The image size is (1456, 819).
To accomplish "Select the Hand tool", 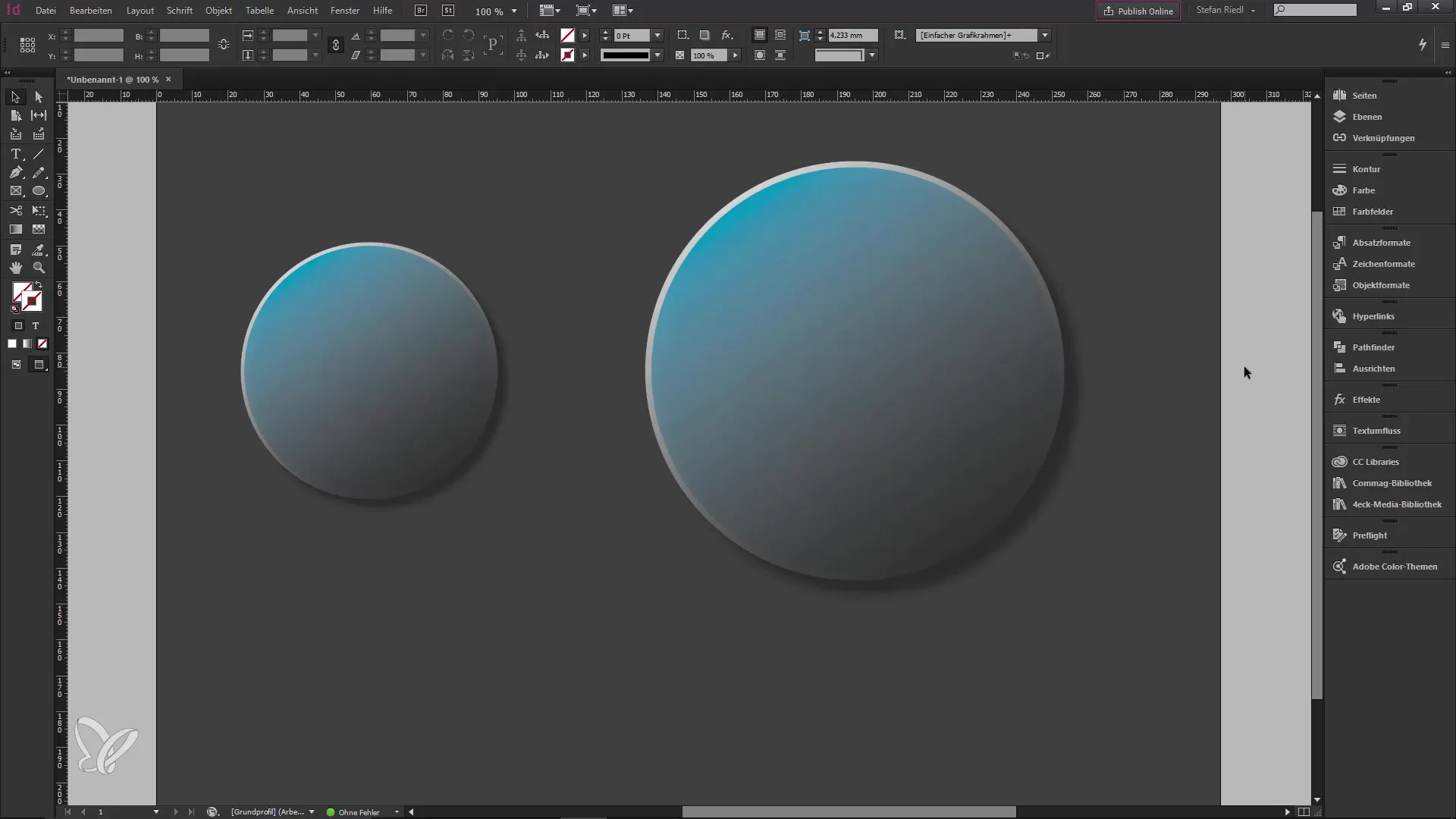I will [15, 268].
